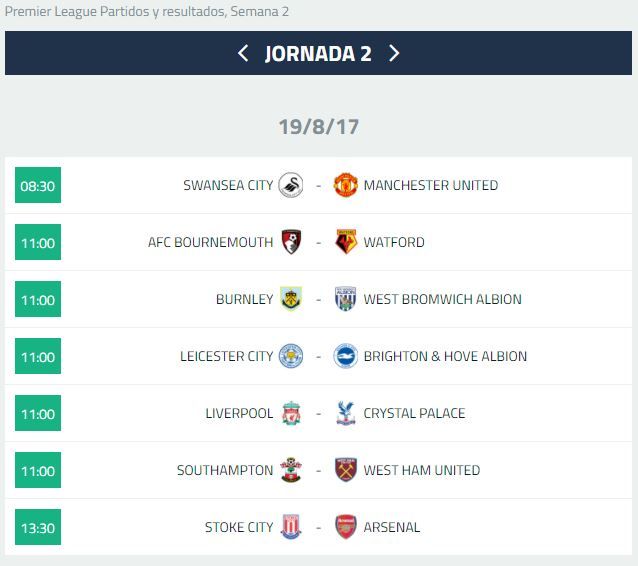Open the West Ham United team link
638x566 pixels.
pos(422,470)
